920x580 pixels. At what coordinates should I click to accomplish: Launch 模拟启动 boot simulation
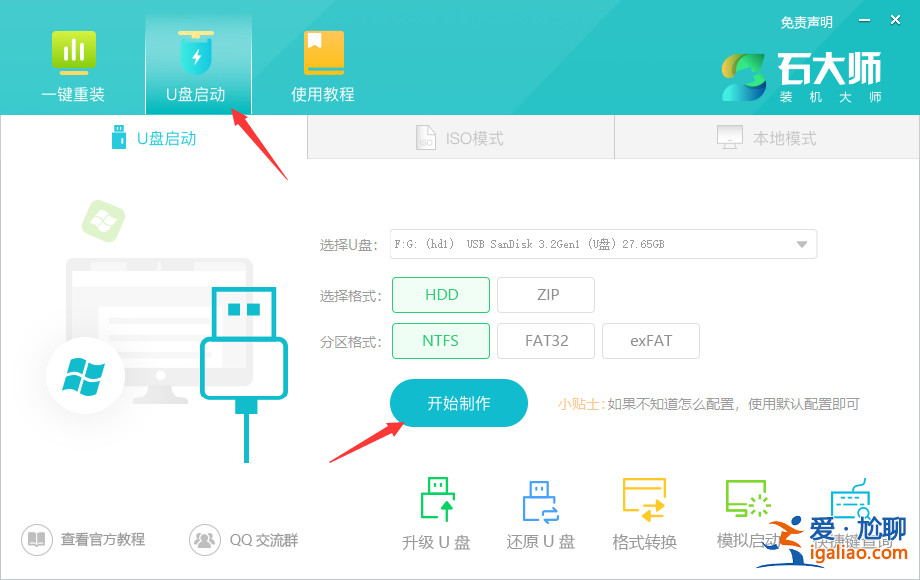coord(747,512)
